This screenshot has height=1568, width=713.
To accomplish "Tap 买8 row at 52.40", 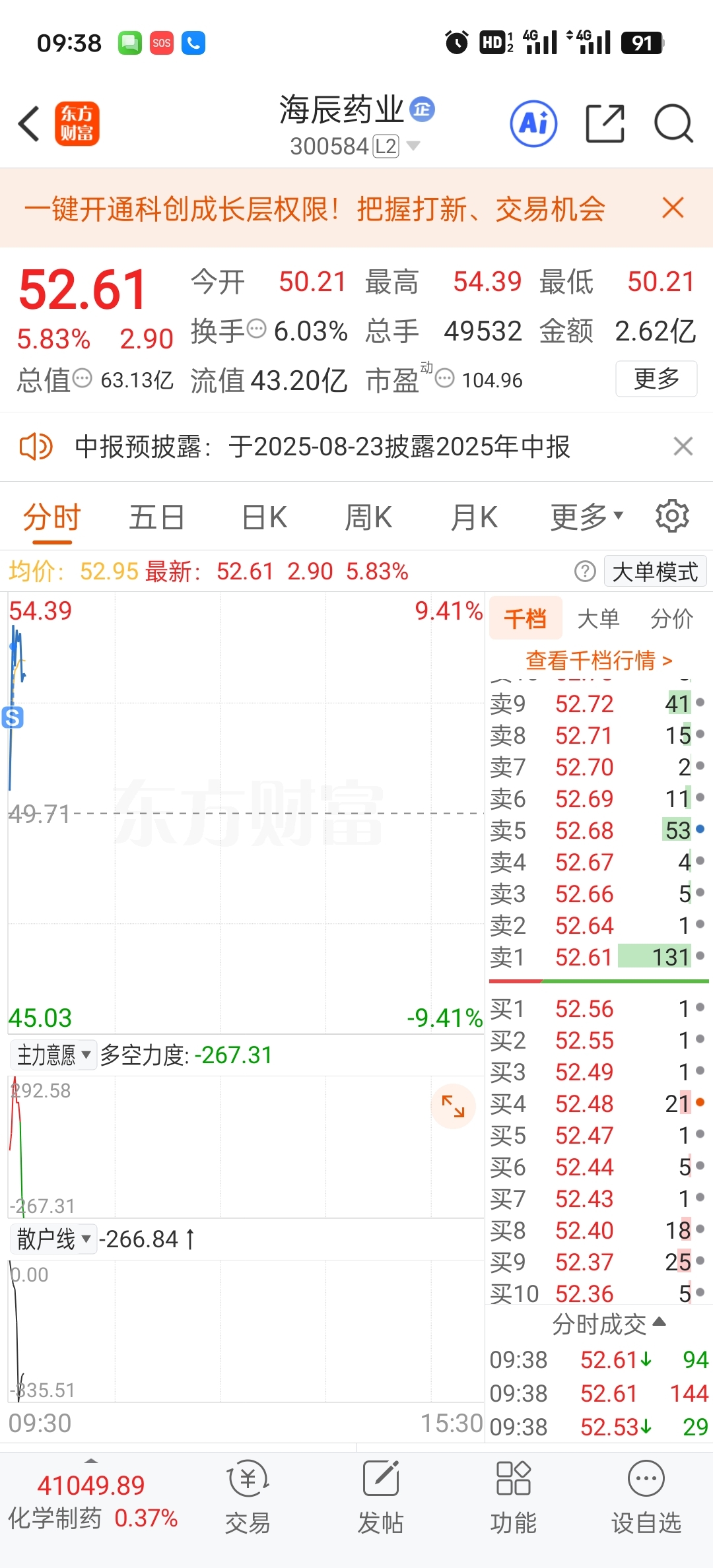I will coord(598,1230).
